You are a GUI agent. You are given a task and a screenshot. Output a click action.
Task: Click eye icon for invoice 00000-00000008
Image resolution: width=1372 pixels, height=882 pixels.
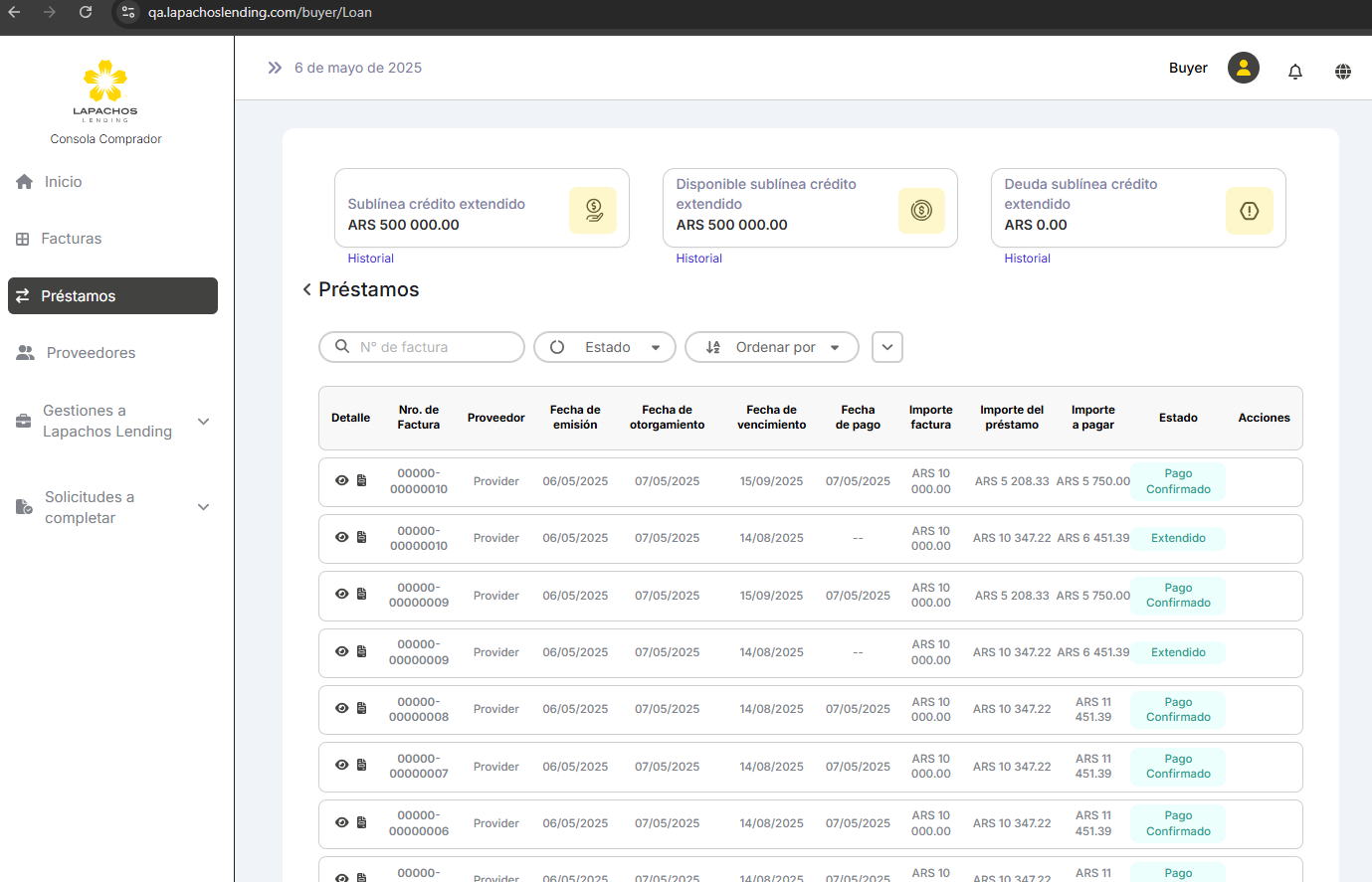coord(341,709)
